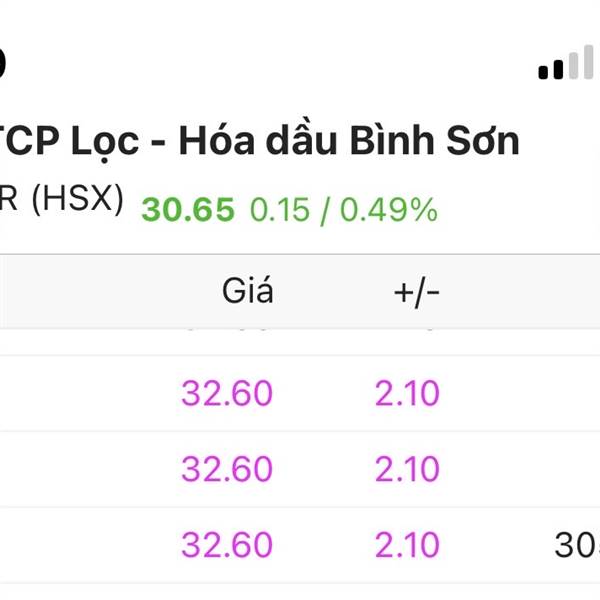This screenshot has width=600, height=600.
Task: Tap the green 30.65 current price
Action: [188, 210]
